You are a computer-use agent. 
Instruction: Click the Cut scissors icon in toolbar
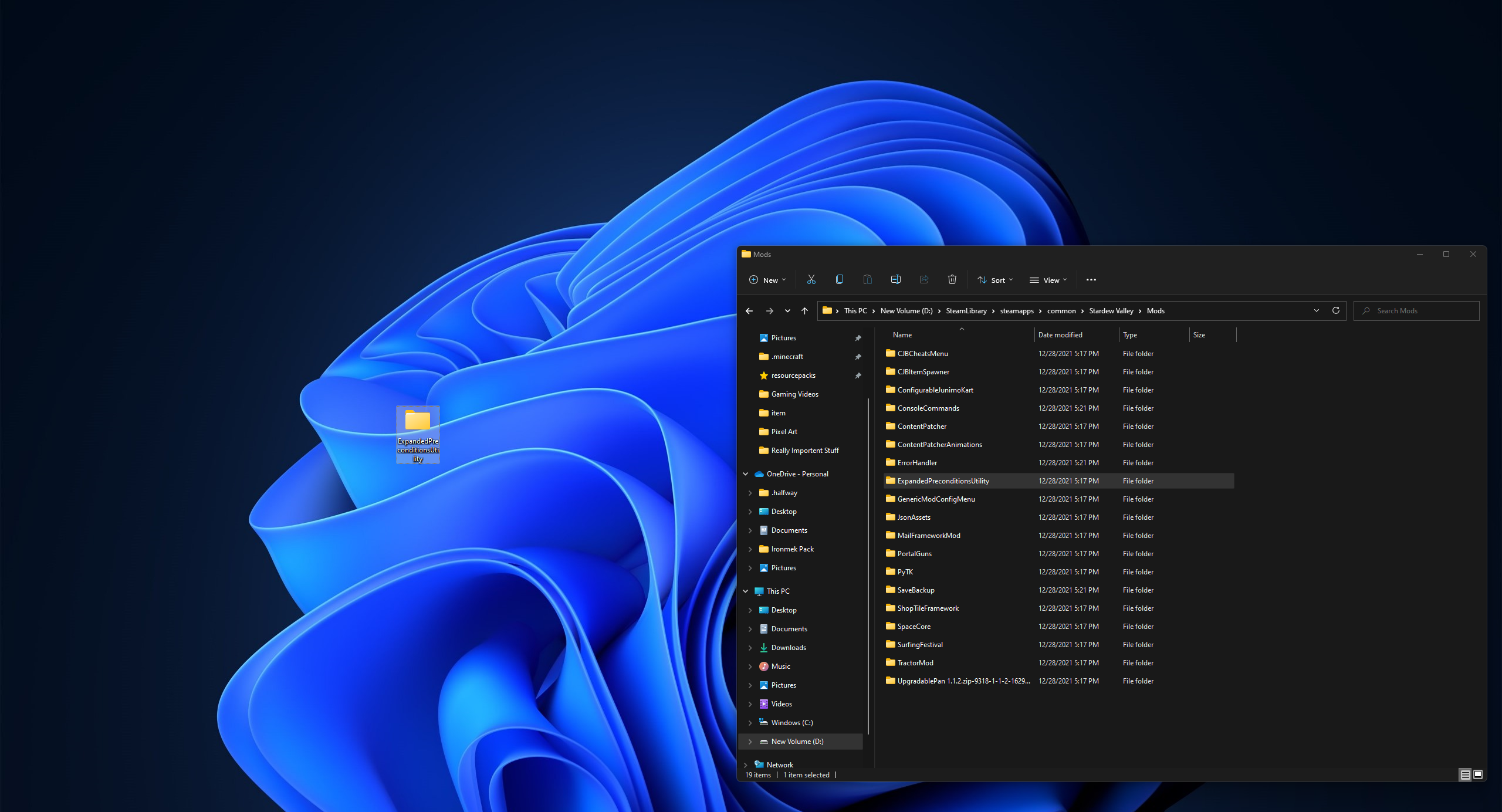click(x=811, y=280)
